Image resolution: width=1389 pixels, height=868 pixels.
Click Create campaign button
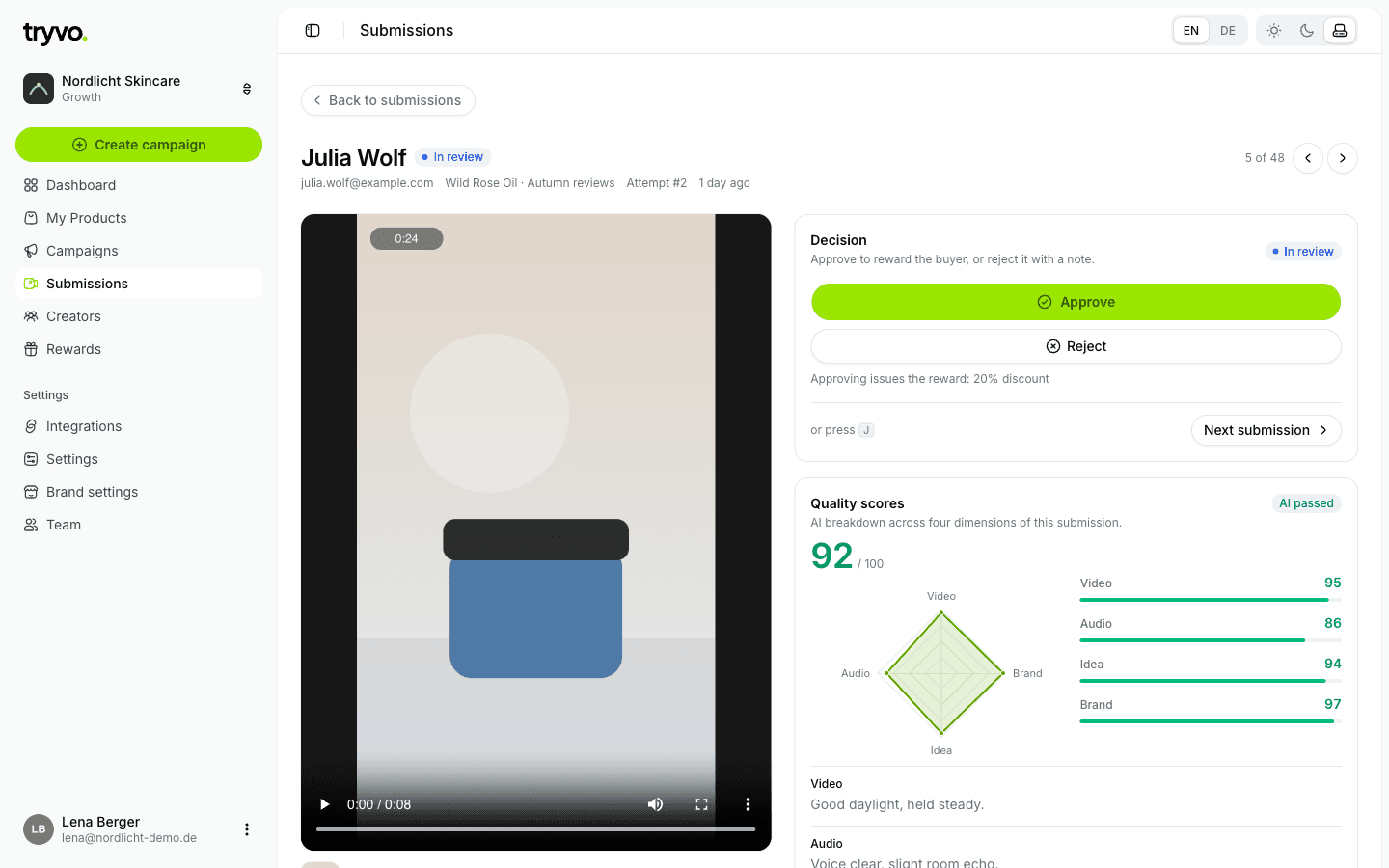click(x=139, y=145)
